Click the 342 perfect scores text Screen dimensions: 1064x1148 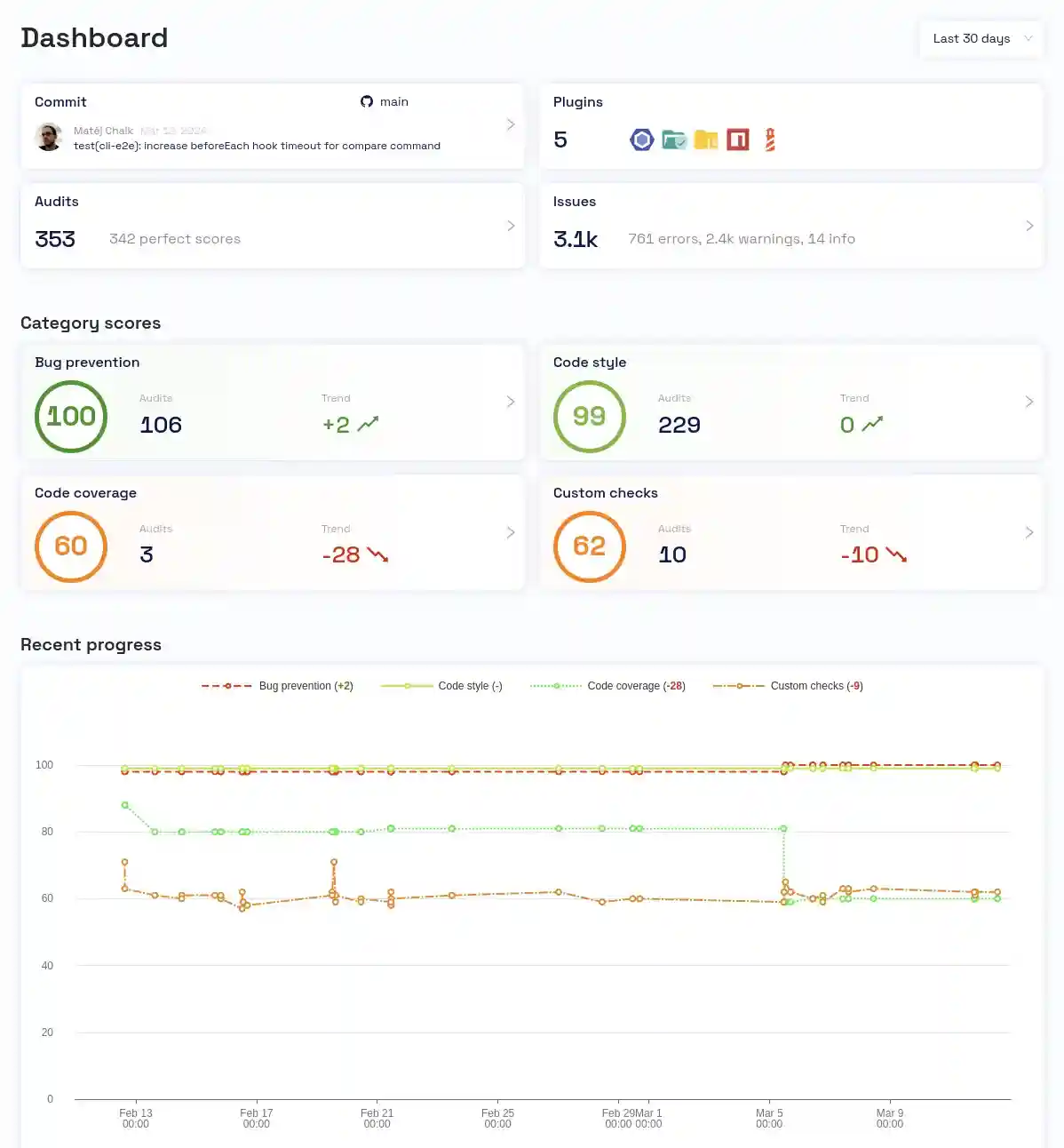pyautogui.click(x=174, y=238)
